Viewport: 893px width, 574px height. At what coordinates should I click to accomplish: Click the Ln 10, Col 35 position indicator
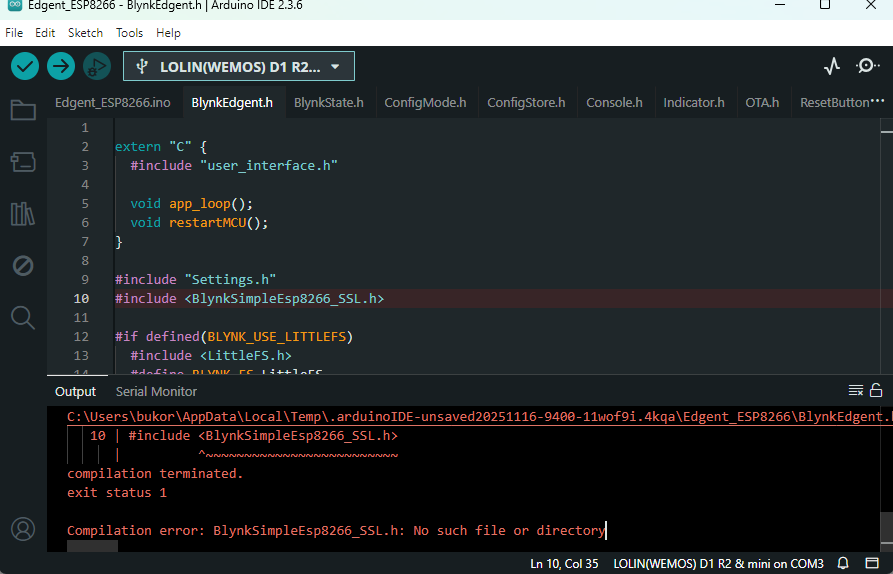(x=564, y=563)
